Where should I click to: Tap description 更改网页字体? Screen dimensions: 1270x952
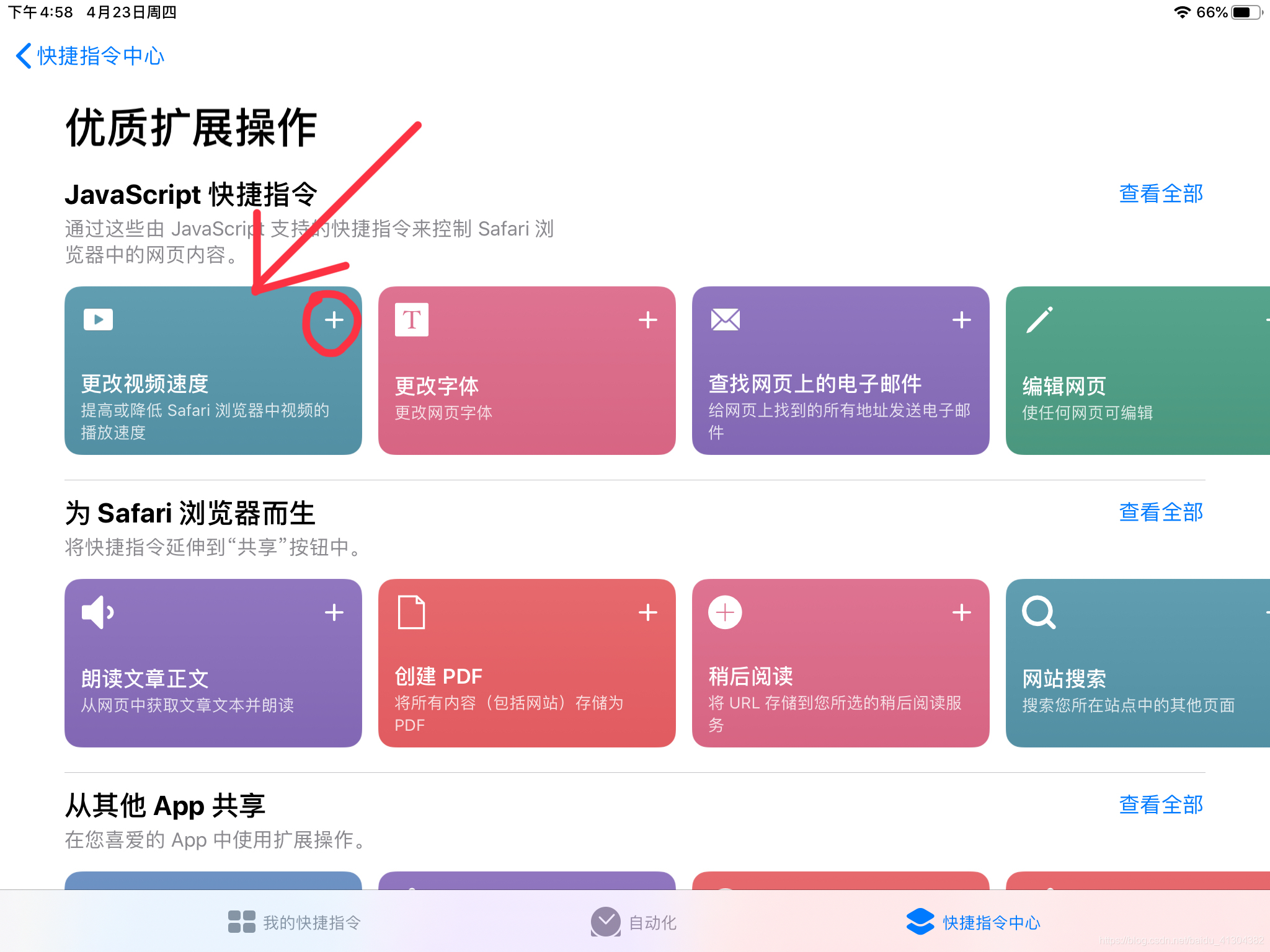click(x=444, y=413)
